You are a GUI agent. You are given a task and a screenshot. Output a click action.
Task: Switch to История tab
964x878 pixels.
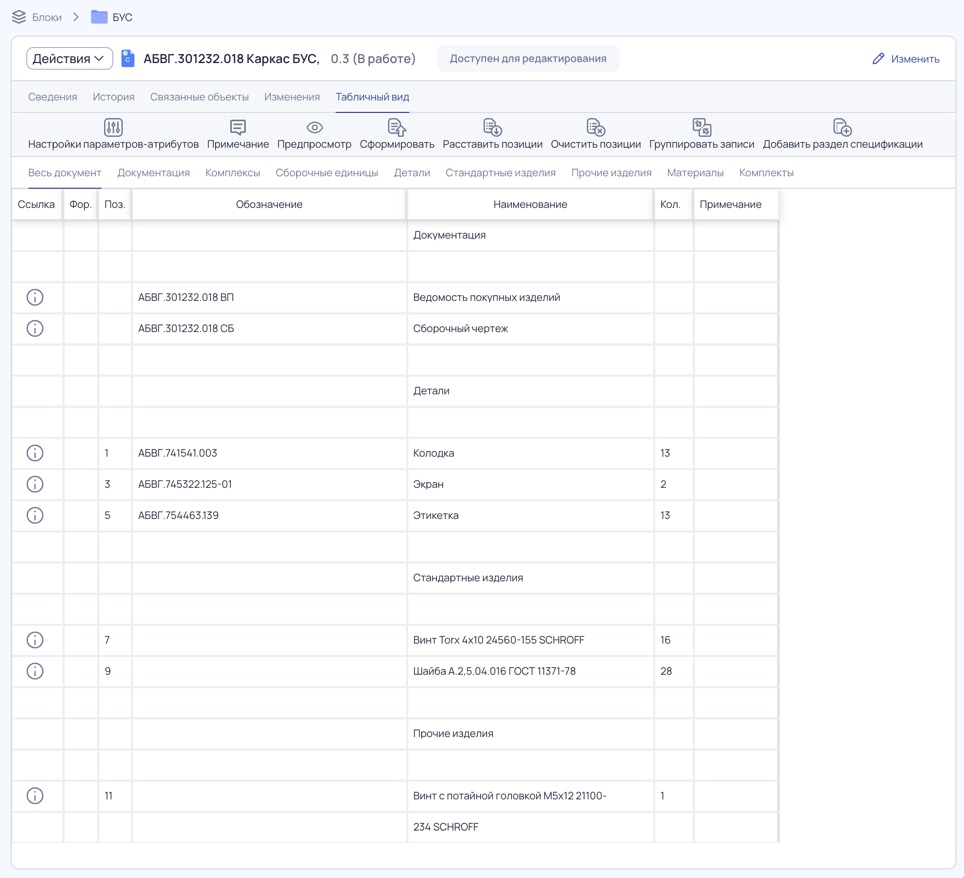[x=114, y=97]
